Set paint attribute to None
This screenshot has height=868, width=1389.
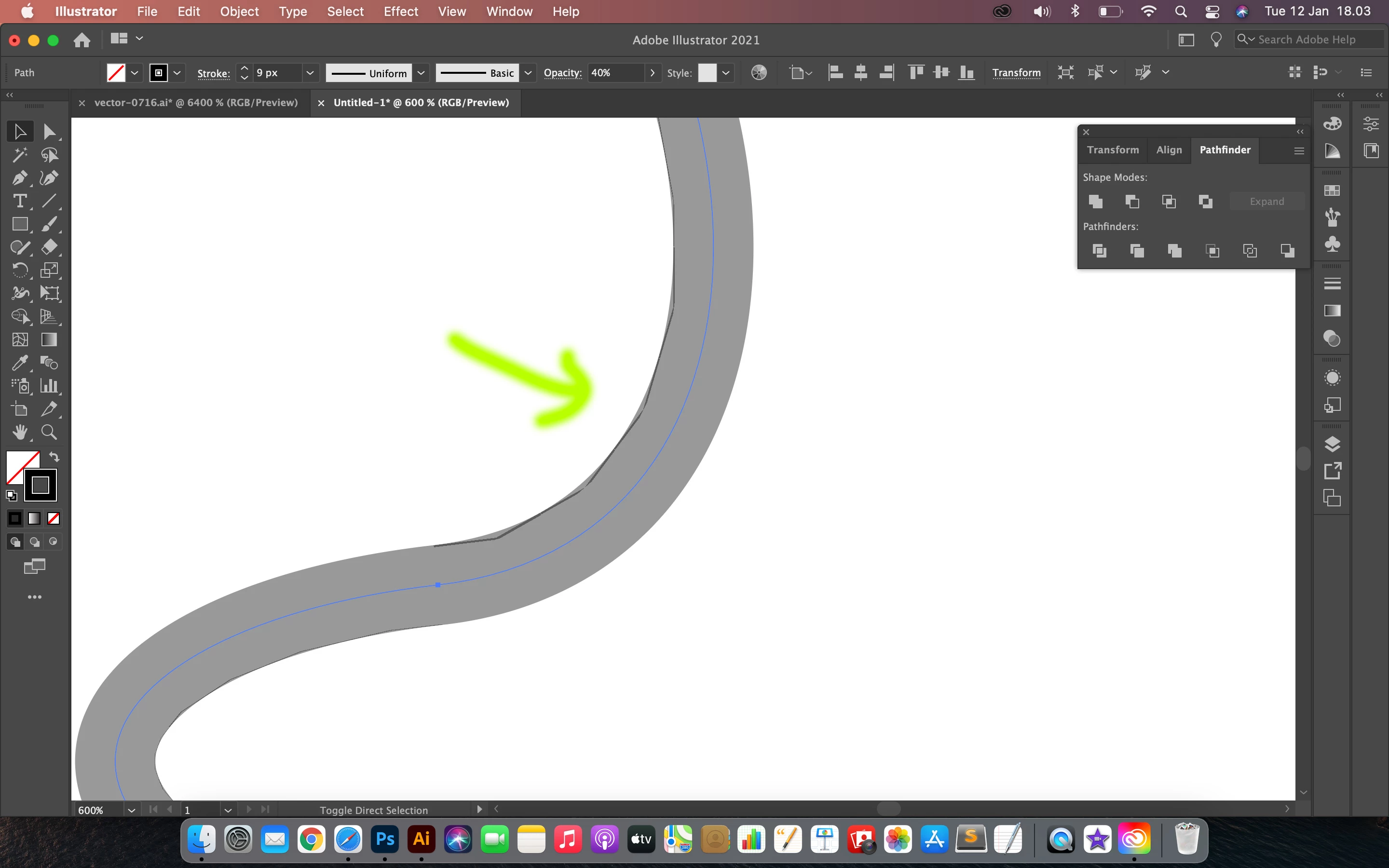tap(54, 518)
